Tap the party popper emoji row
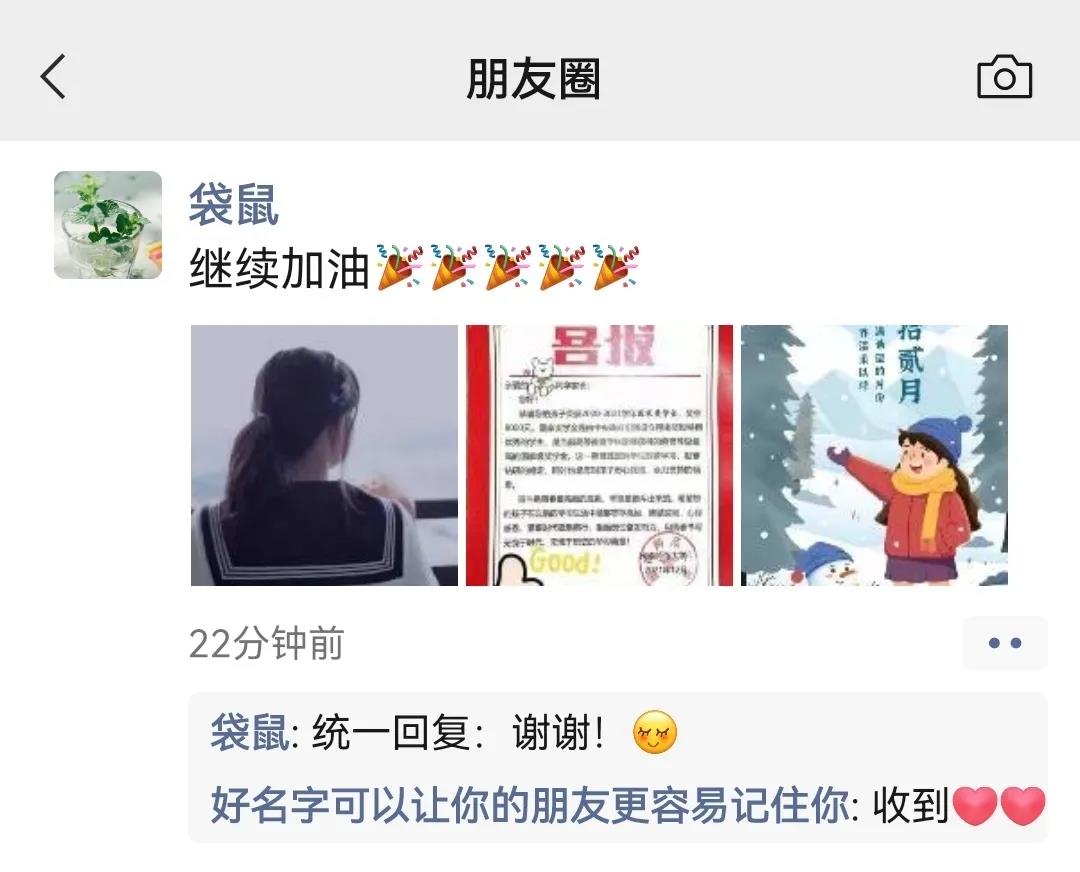The width and height of the screenshot is (1080, 872). tap(508, 267)
